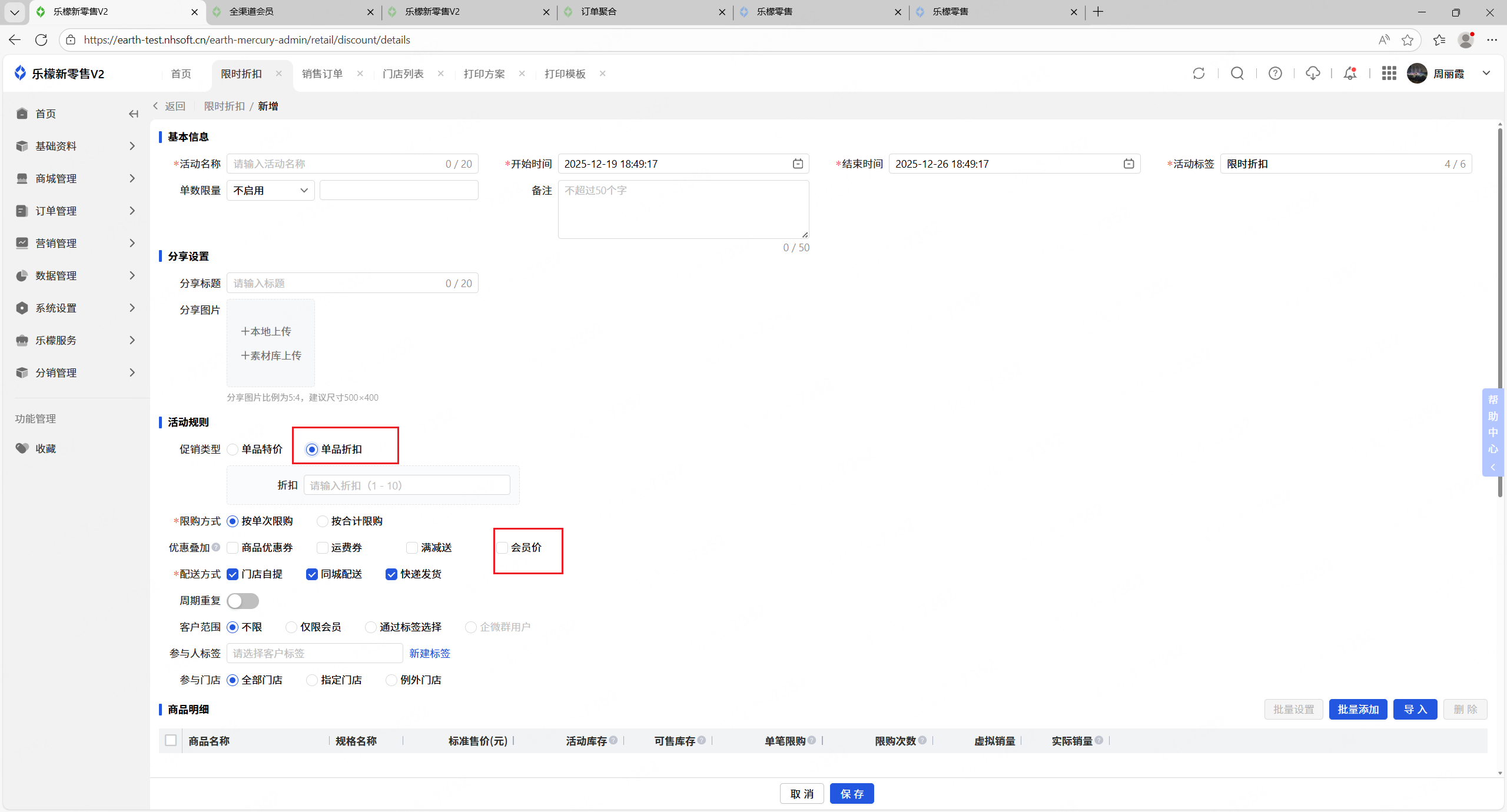Open the search magnifier icon in the header

[1237, 74]
